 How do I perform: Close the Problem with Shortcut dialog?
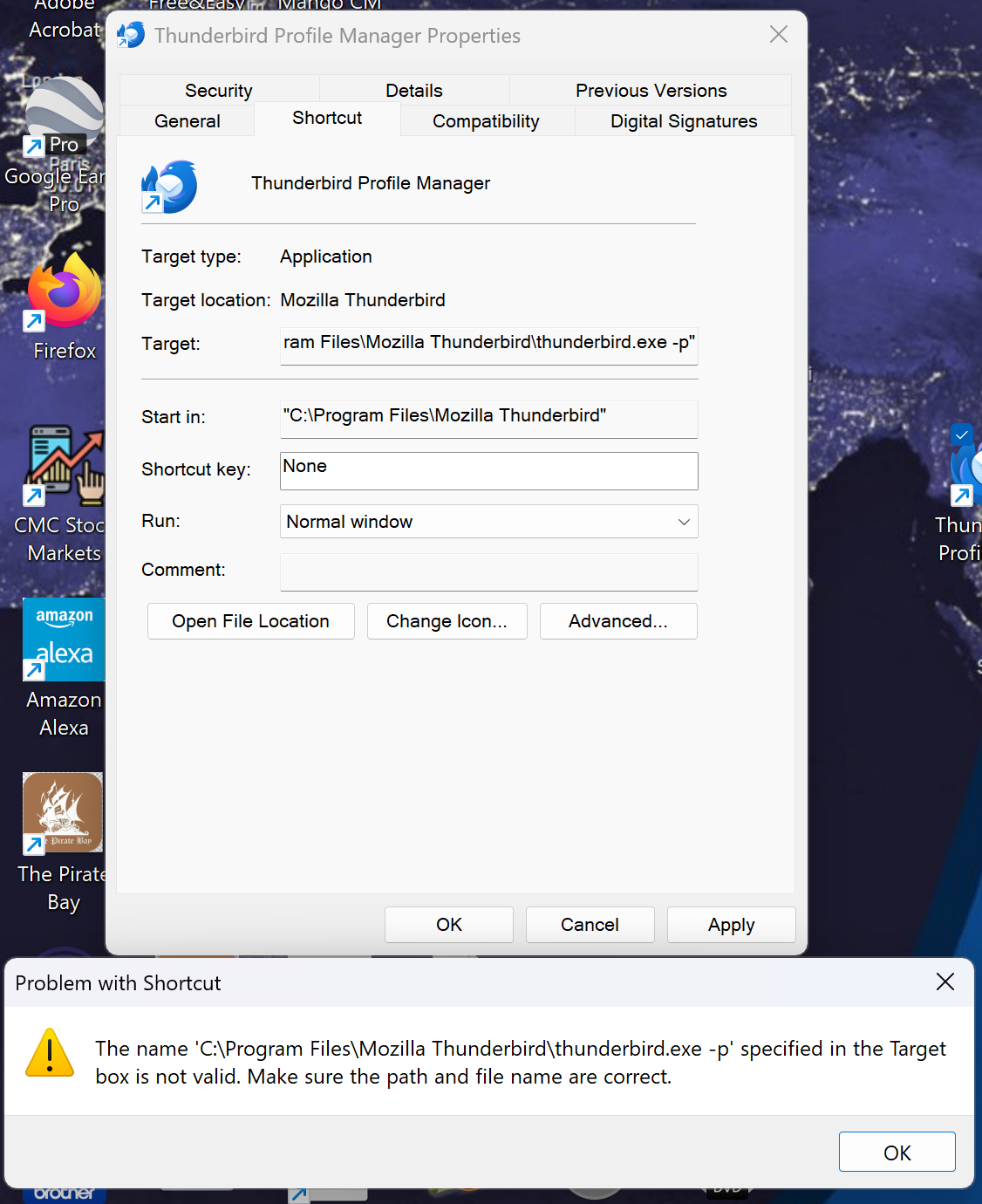coord(944,982)
